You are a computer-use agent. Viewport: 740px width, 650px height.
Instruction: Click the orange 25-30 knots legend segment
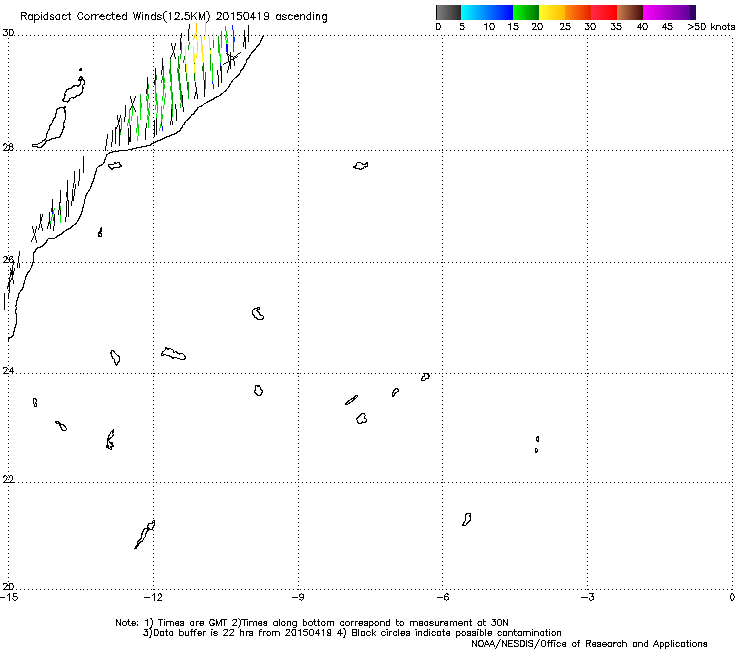pyautogui.click(x=578, y=12)
